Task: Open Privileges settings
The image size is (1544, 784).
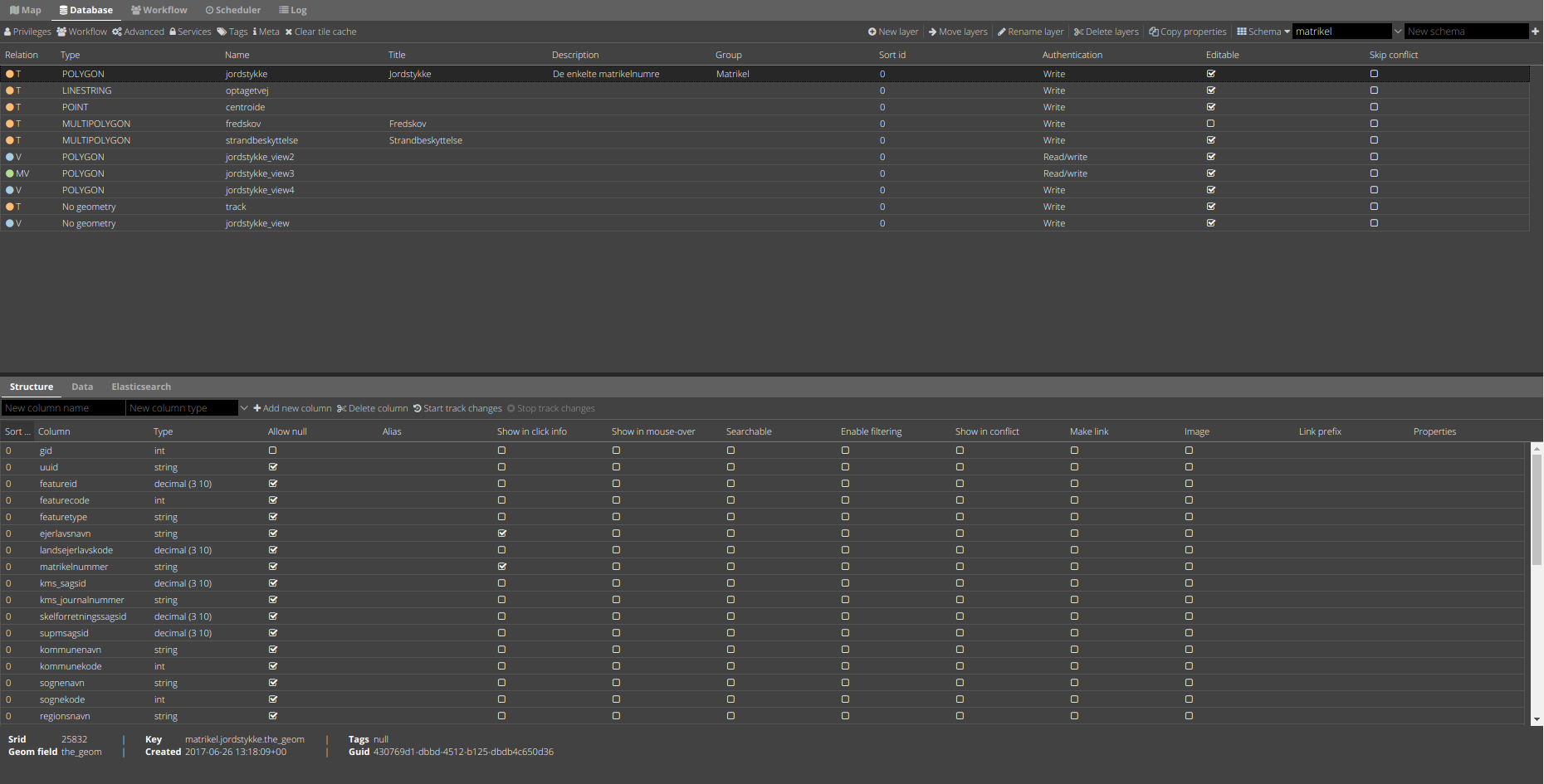Action: (27, 32)
